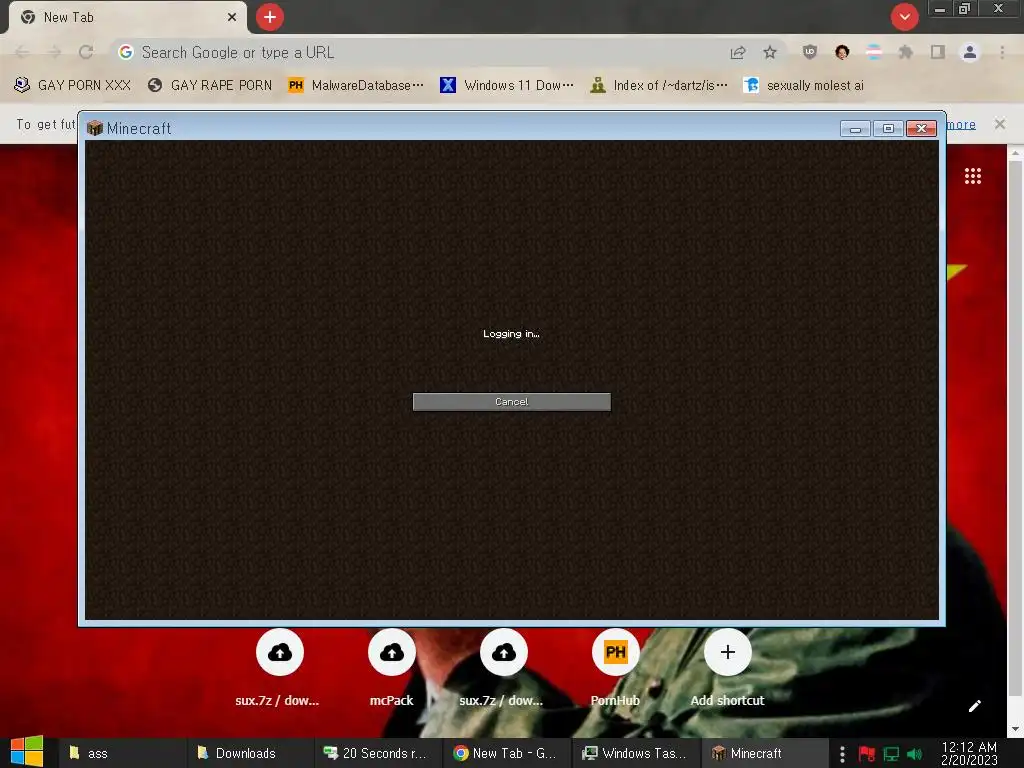Image resolution: width=1024 pixels, height=768 pixels.
Task: Open a new Chrome tab with the plus button
Action: pos(270,17)
